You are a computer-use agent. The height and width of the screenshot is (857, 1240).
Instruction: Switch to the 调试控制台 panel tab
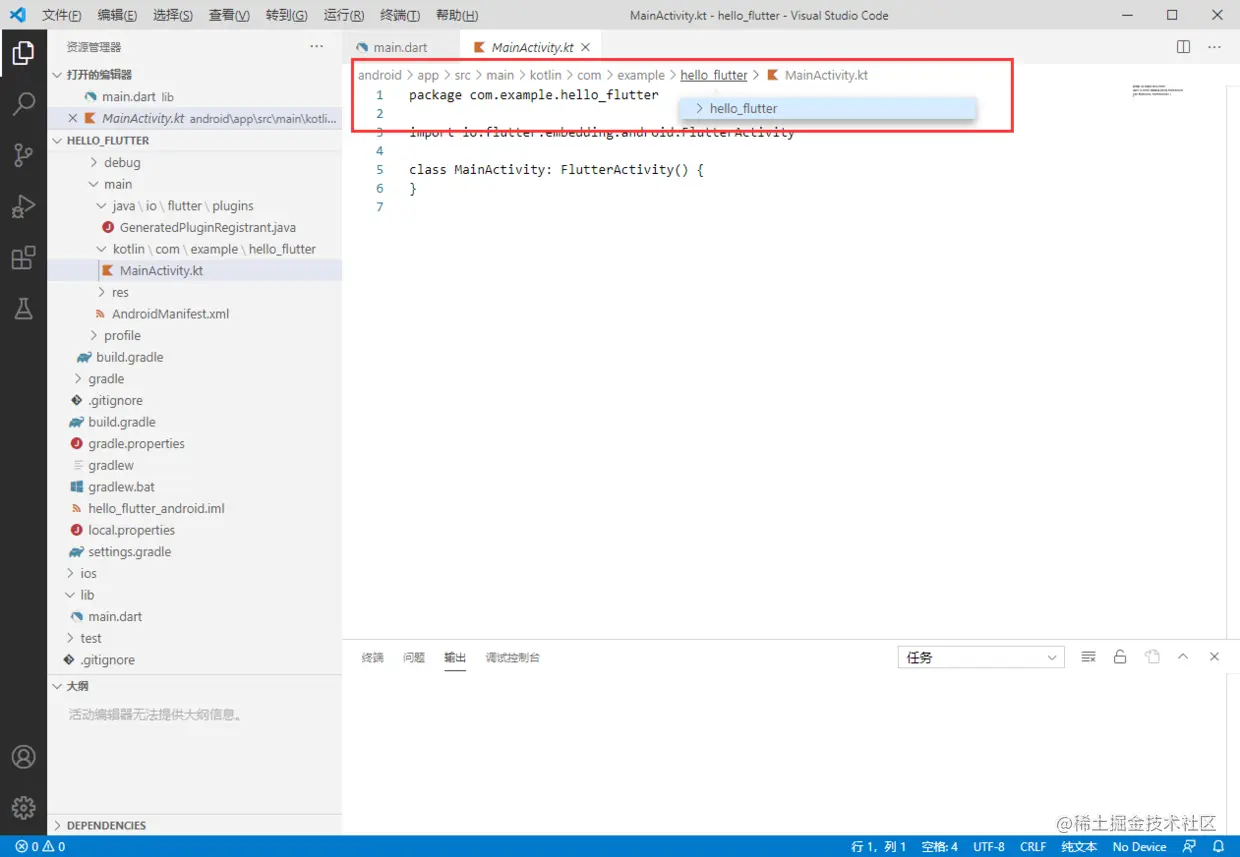point(513,658)
